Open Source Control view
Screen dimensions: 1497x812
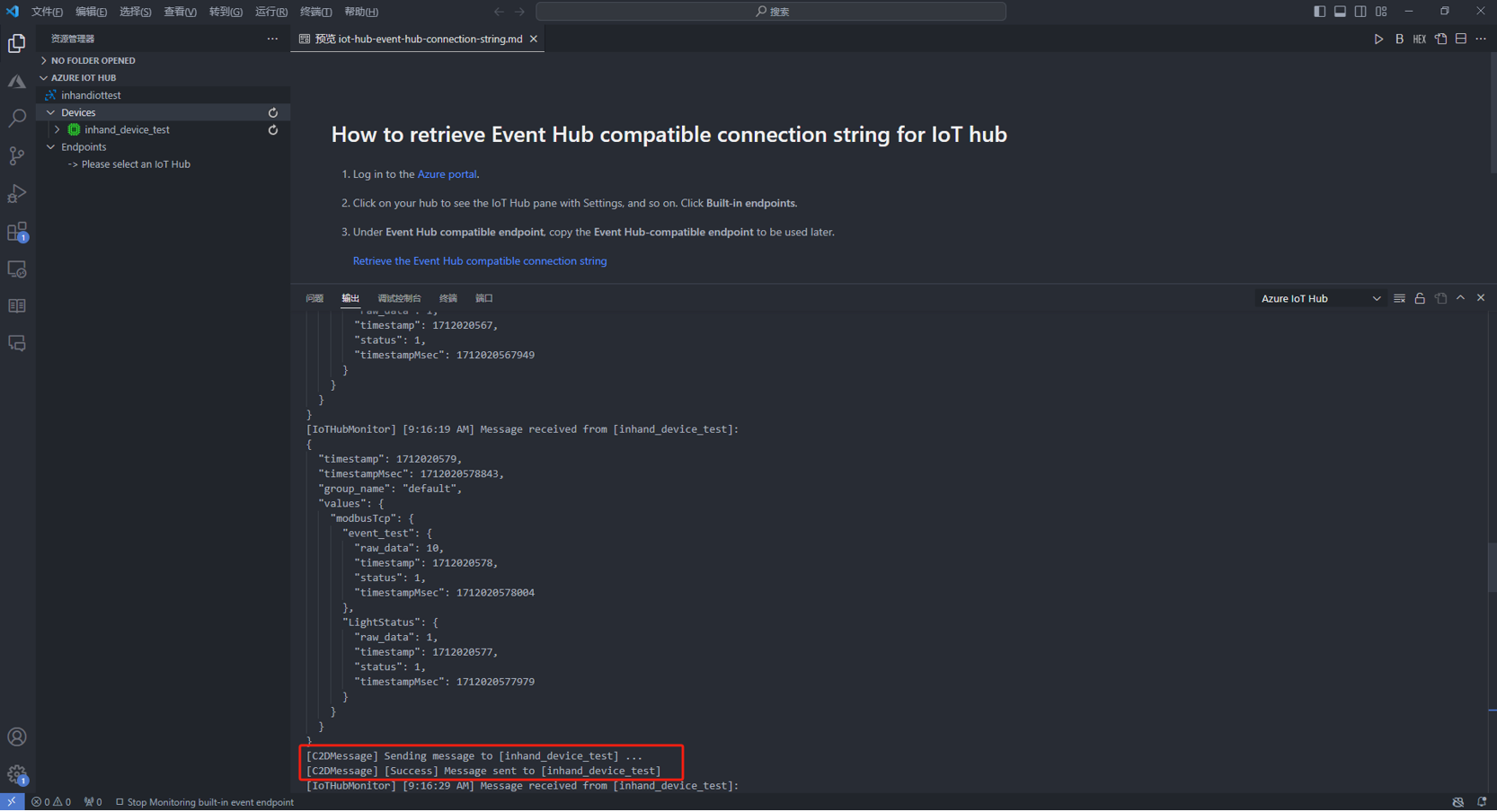pos(16,156)
